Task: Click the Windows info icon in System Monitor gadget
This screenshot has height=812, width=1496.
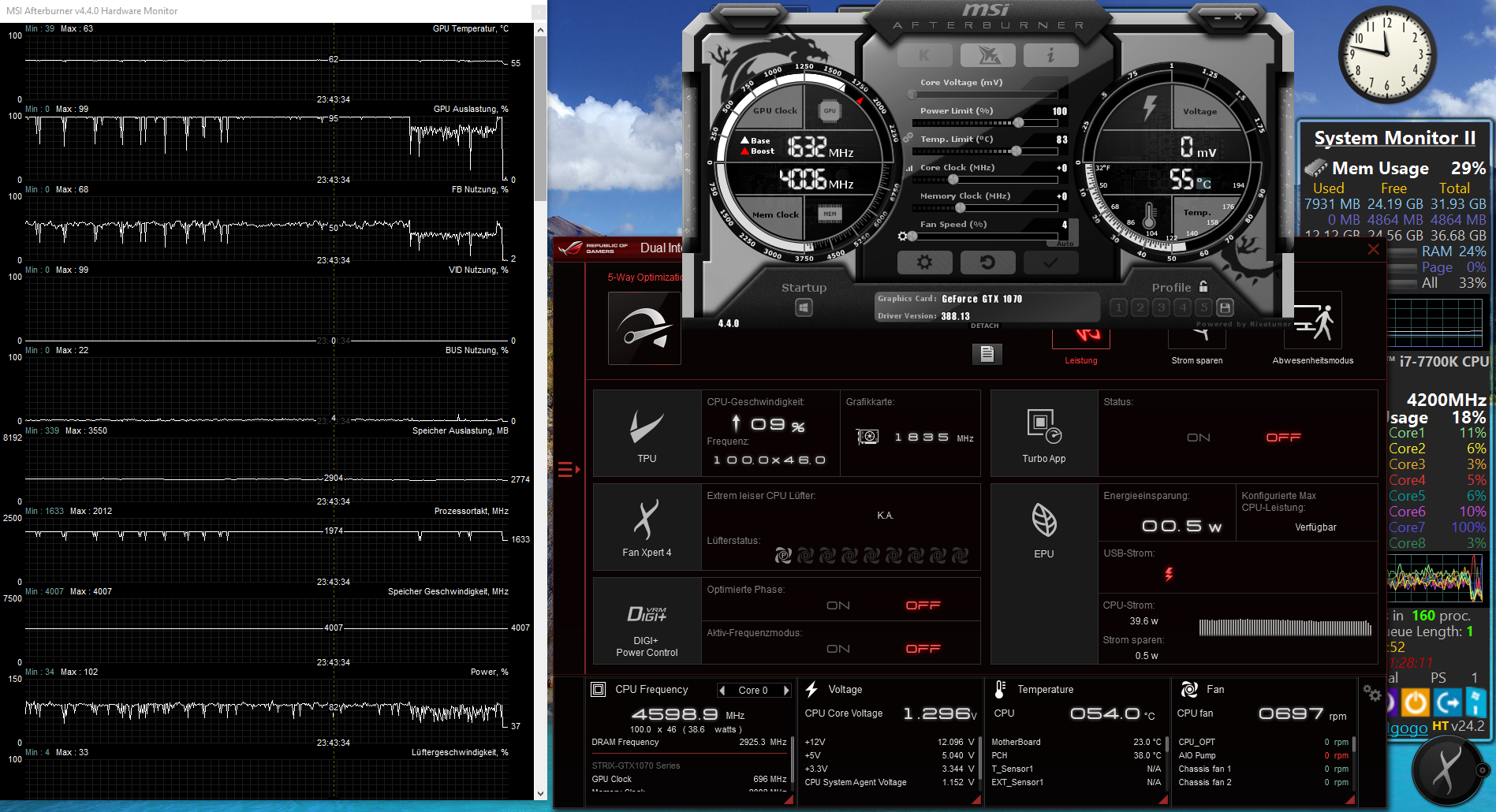Action: (x=1475, y=702)
